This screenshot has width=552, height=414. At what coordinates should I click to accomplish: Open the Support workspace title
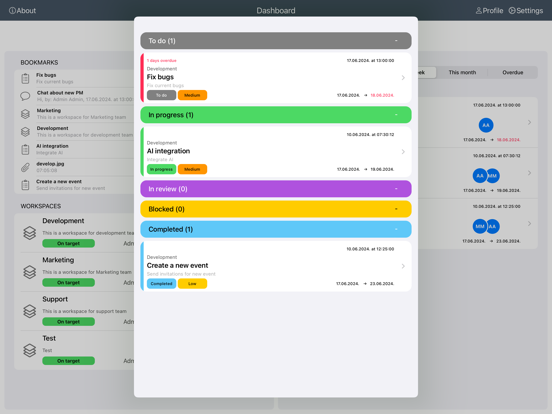click(x=55, y=299)
